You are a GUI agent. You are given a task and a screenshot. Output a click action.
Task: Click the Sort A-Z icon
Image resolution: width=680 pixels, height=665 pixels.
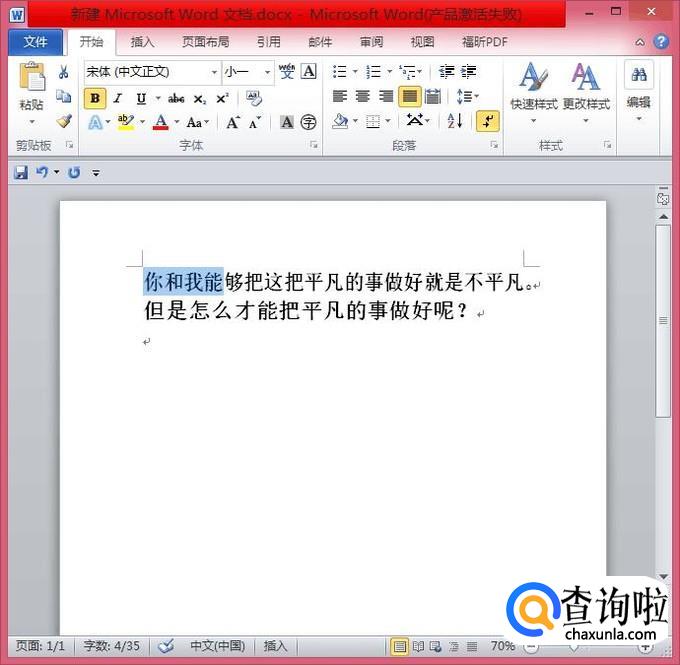(x=455, y=121)
